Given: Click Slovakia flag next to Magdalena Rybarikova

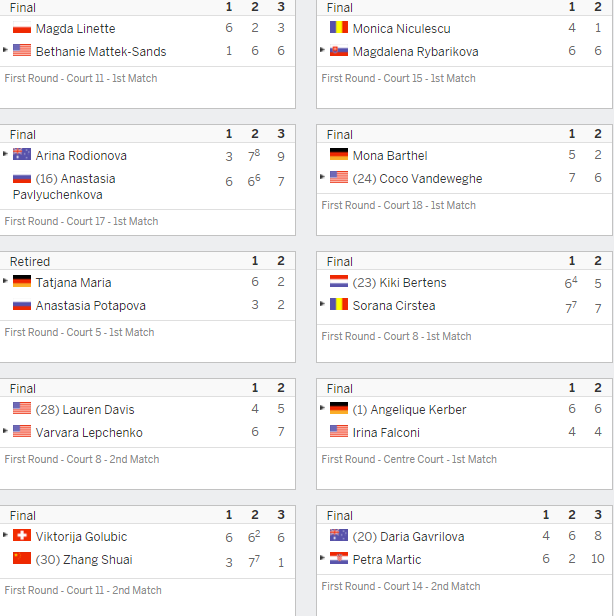Looking at the screenshot, I should [339, 51].
